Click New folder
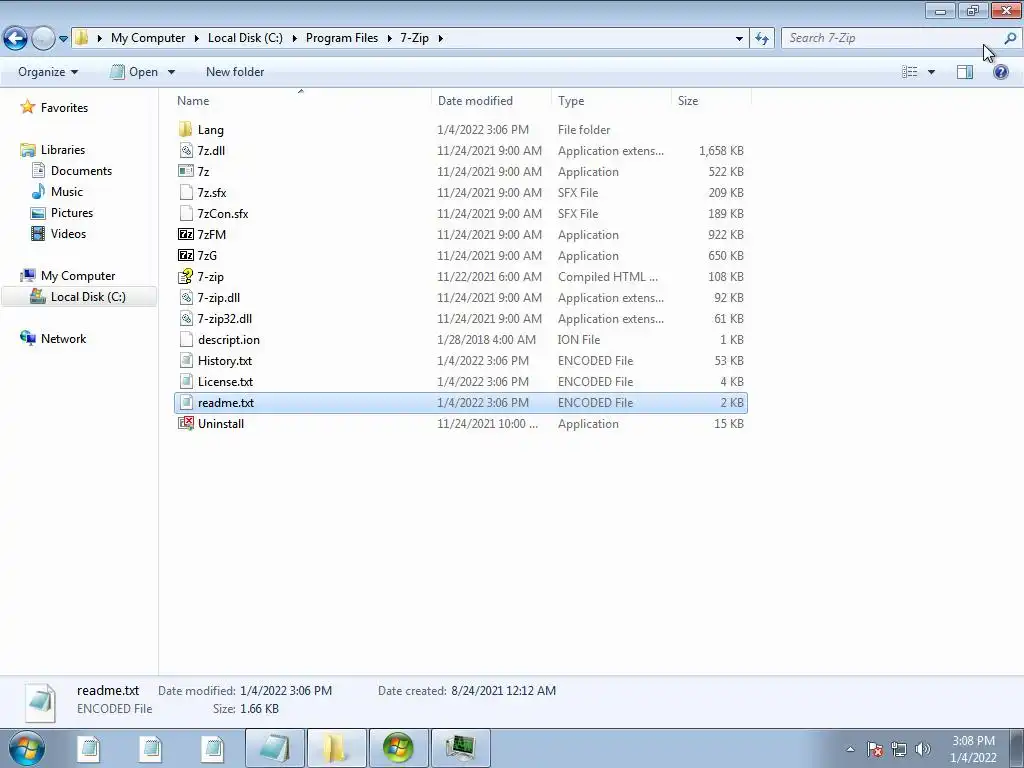Image resolution: width=1024 pixels, height=768 pixels. (x=235, y=72)
